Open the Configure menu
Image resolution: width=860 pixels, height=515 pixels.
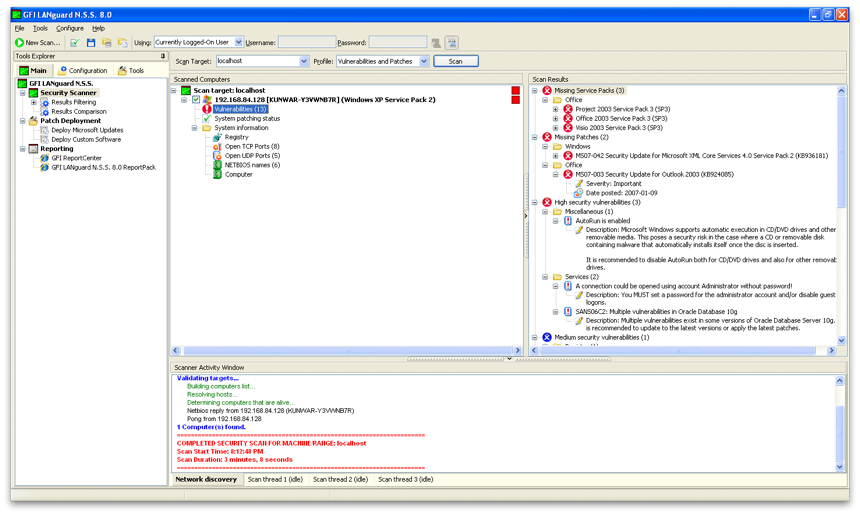[x=70, y=28]
